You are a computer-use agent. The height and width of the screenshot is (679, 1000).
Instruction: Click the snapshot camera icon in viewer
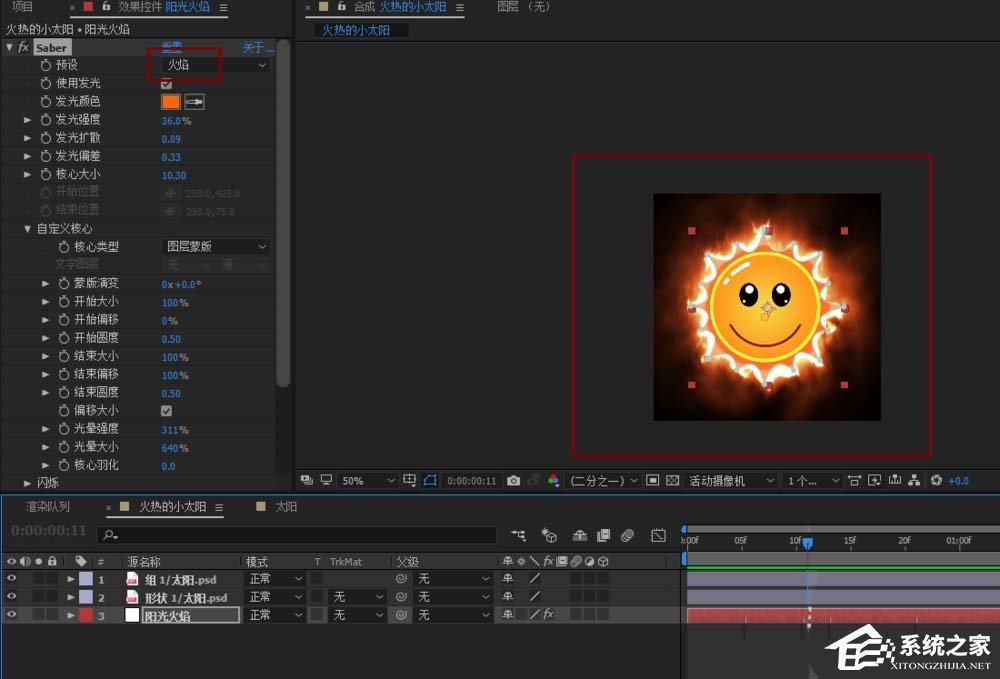(x=513, y=481)
